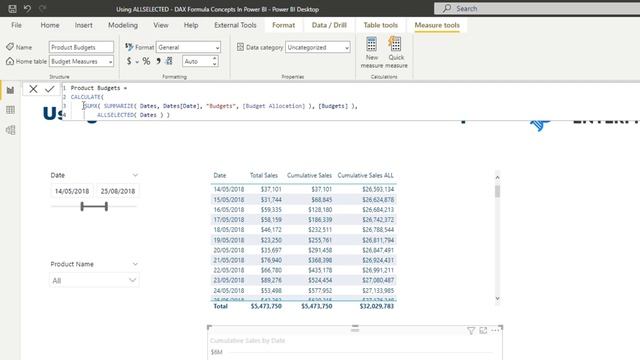Click the Cumulative Sales by Date chart title

coord(247,340)
